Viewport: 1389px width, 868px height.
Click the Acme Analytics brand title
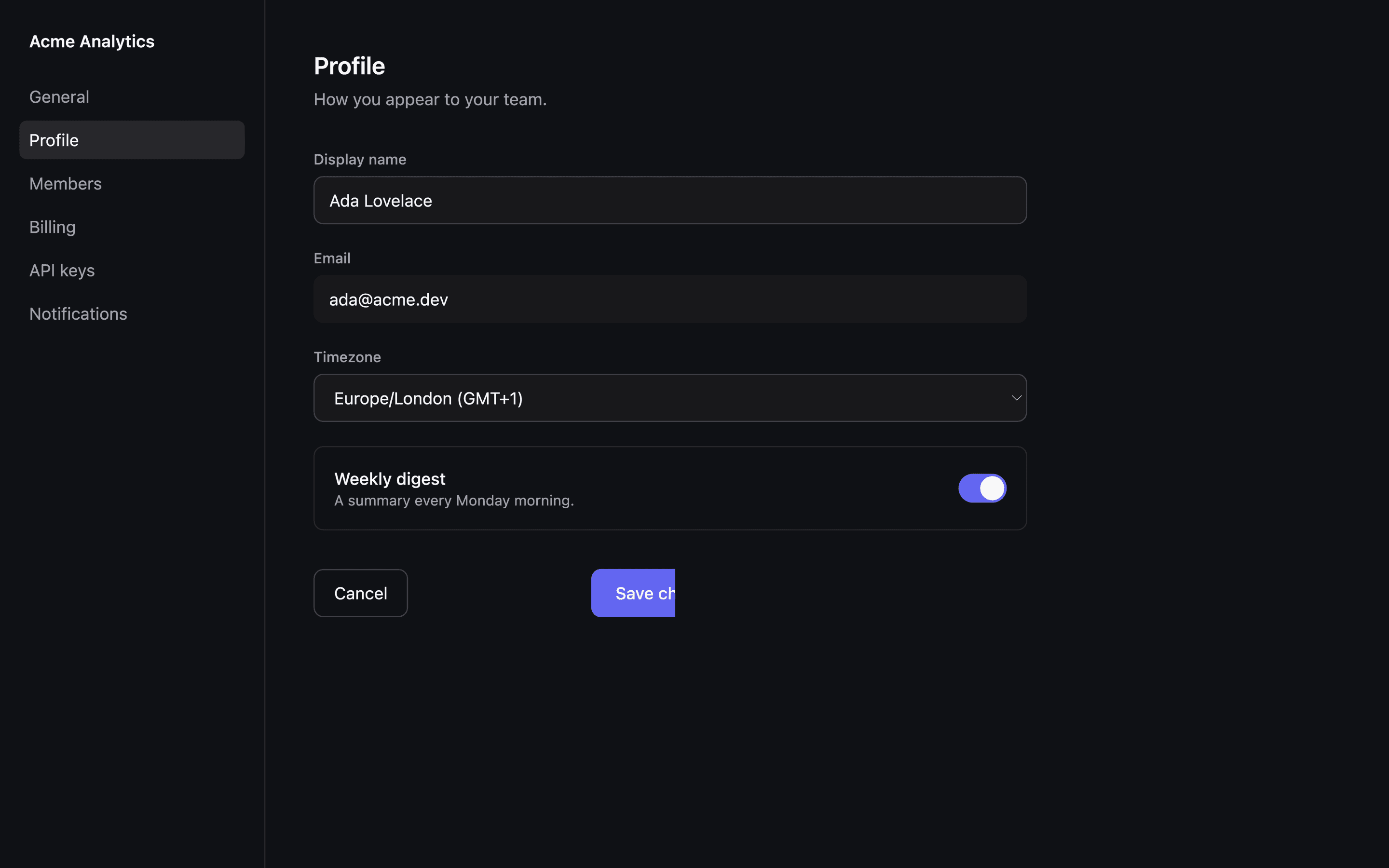tap(92, 41)
